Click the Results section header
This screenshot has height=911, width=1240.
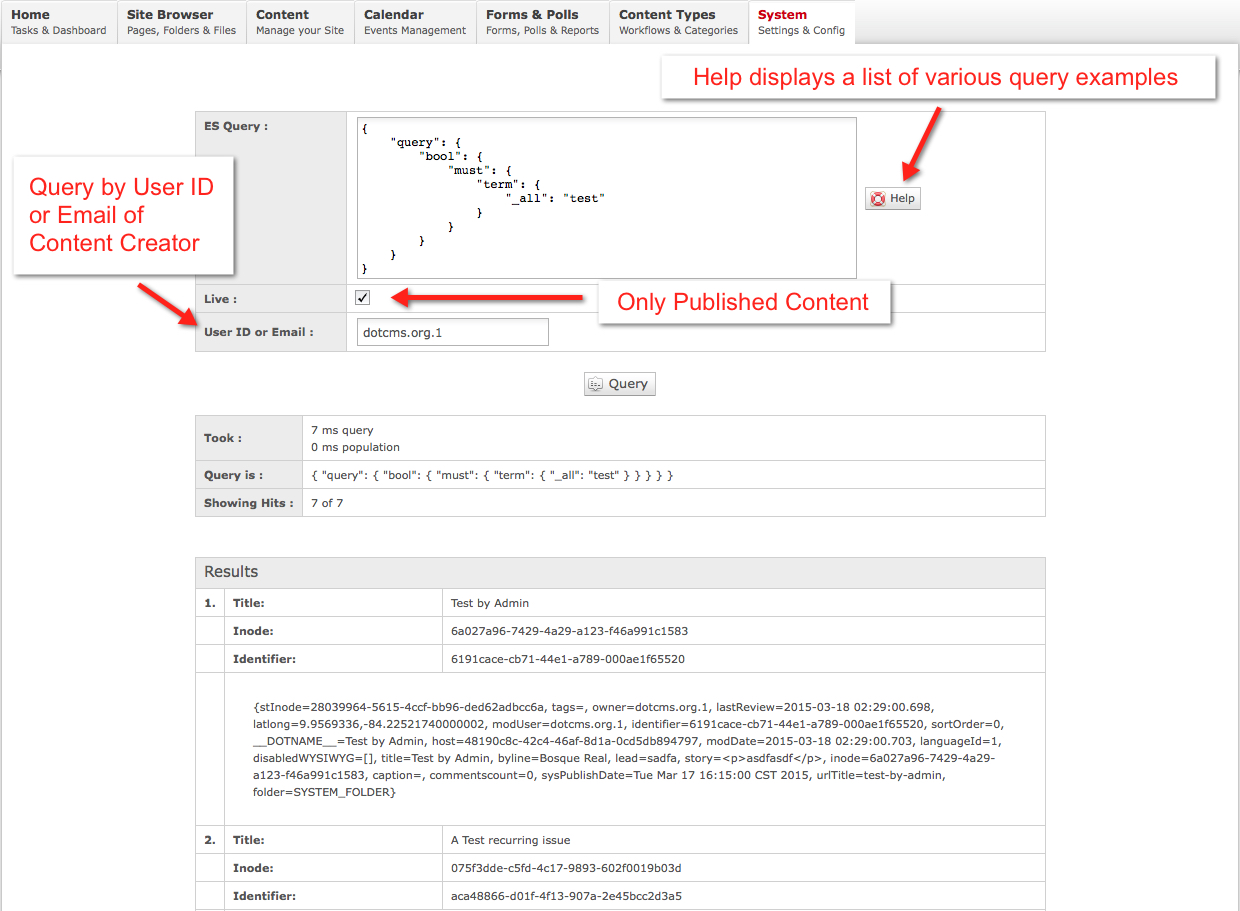coord(231,572)
